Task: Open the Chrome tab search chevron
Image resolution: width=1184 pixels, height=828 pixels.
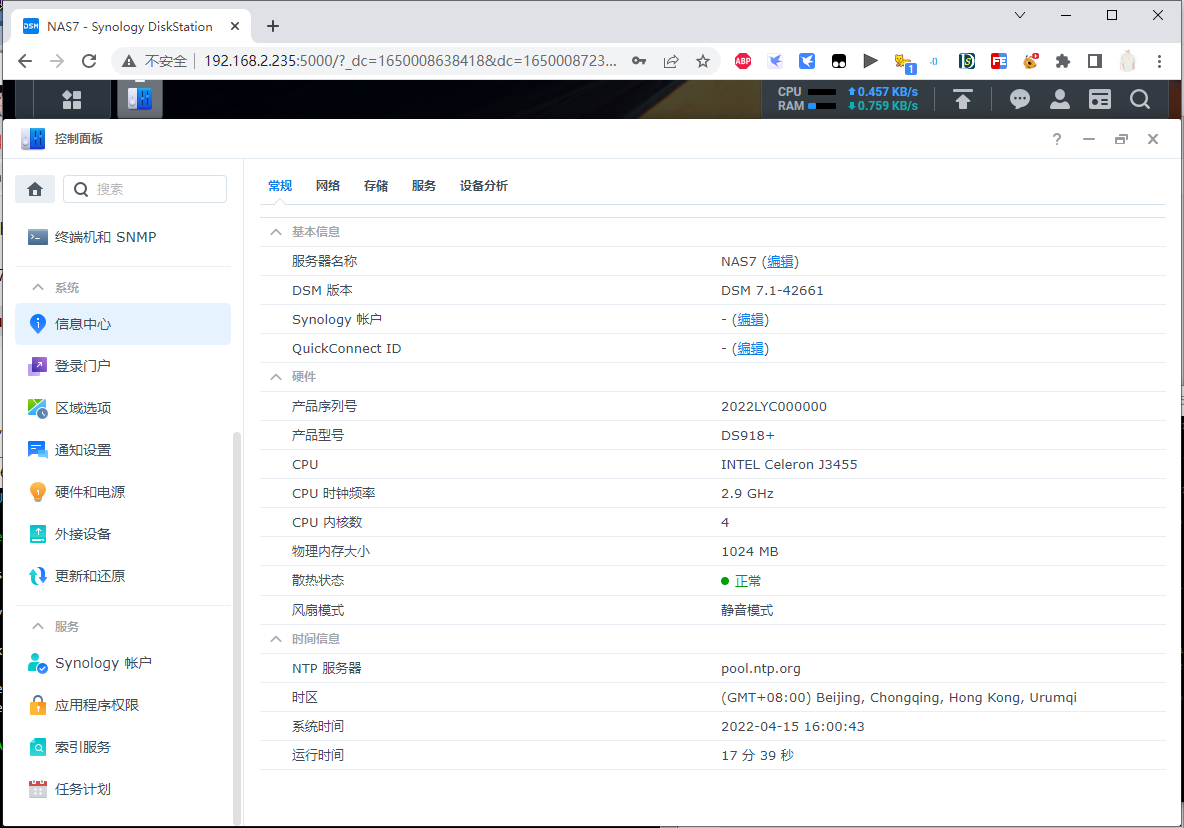Action: (x=1020, y=15)
